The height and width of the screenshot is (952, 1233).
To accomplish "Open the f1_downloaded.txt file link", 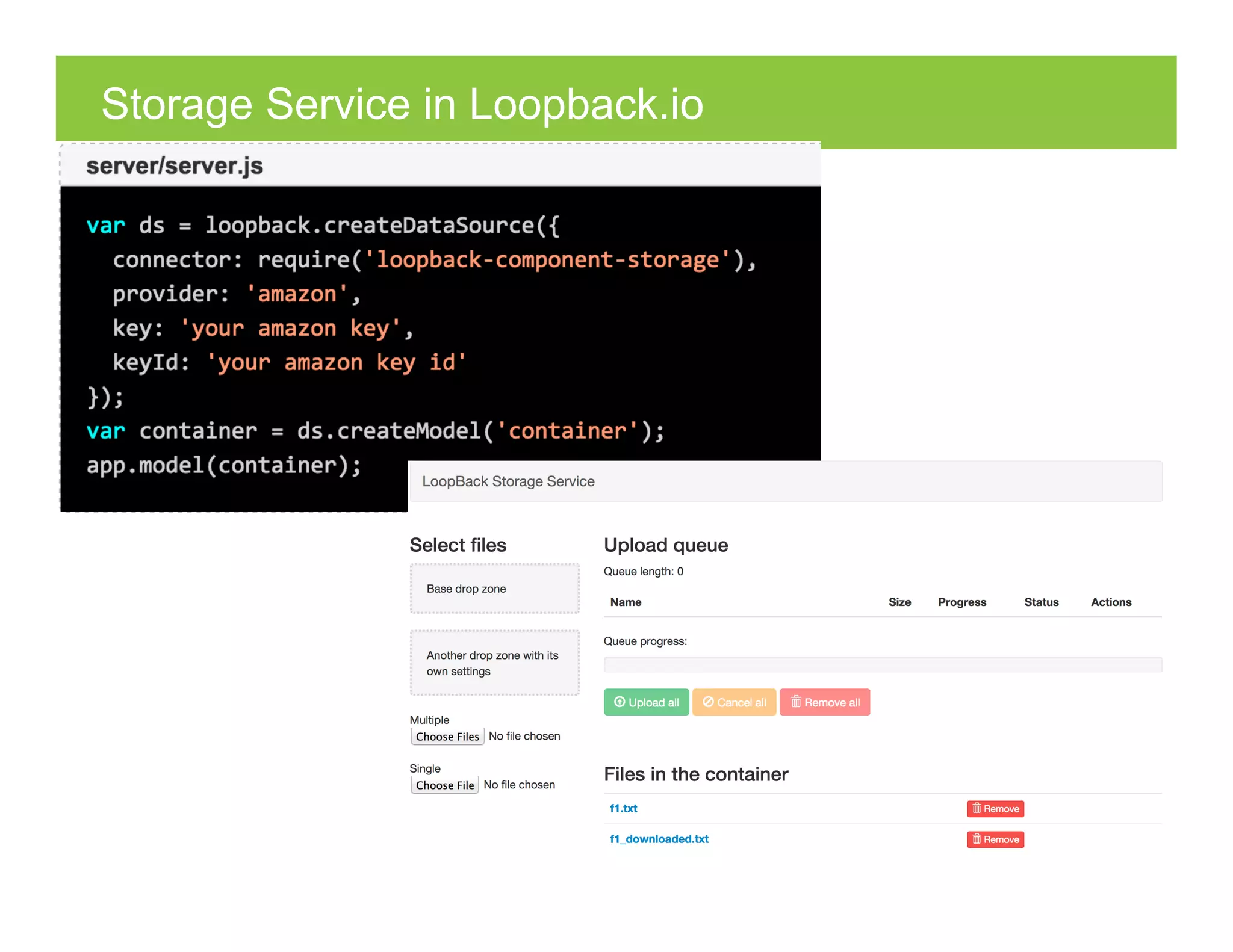I will (659, 839).
